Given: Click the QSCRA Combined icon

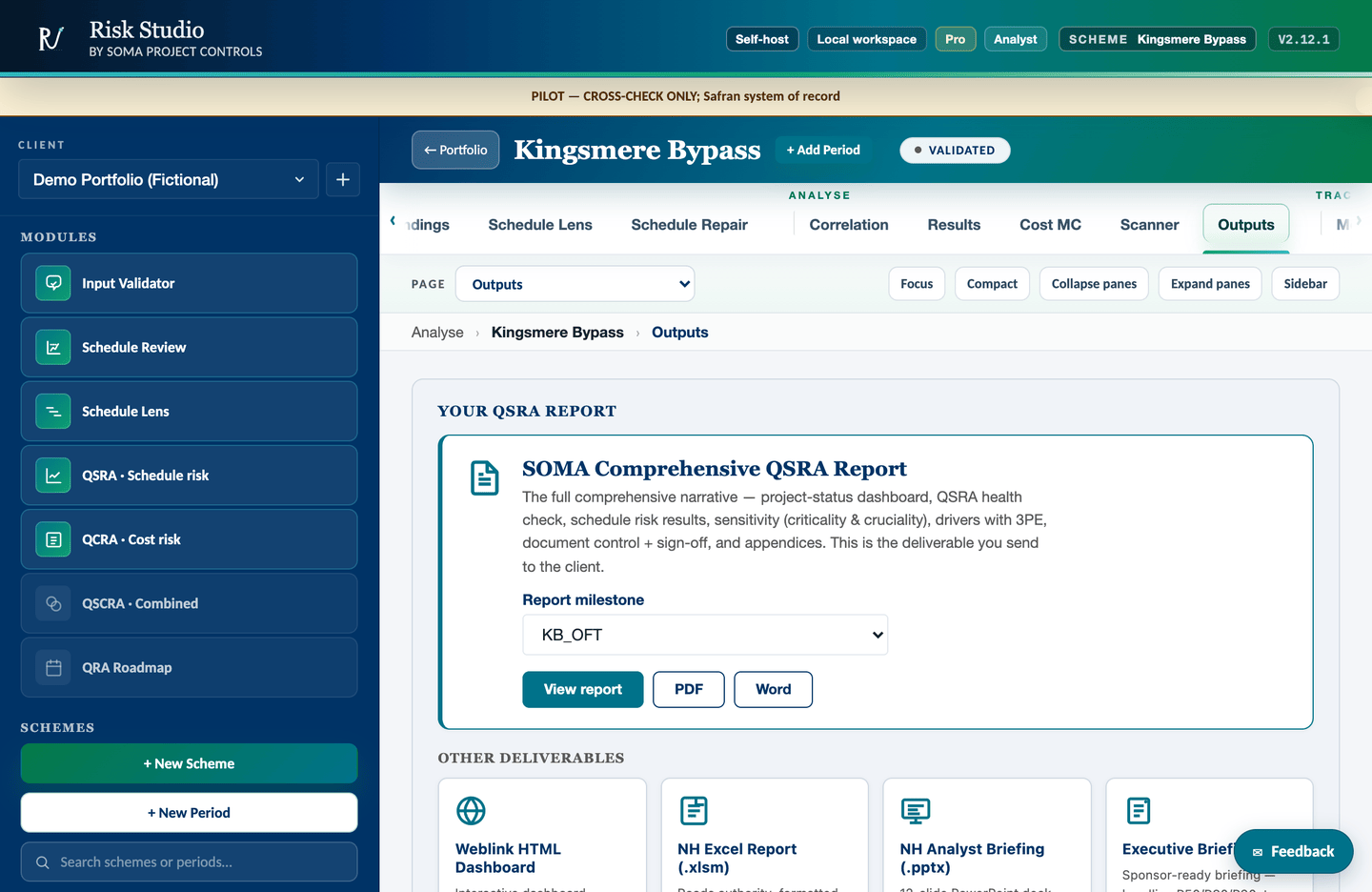Looking at the screenshot, I should pyautogui.click(x=53, y=603).
